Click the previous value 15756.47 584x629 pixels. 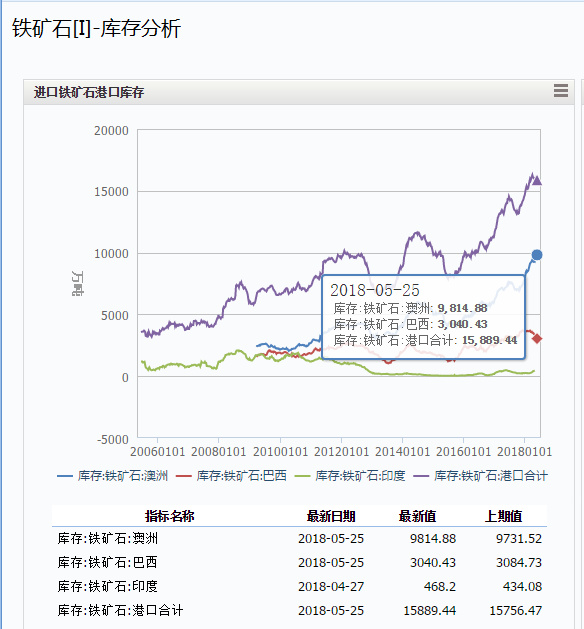[516, 611]
